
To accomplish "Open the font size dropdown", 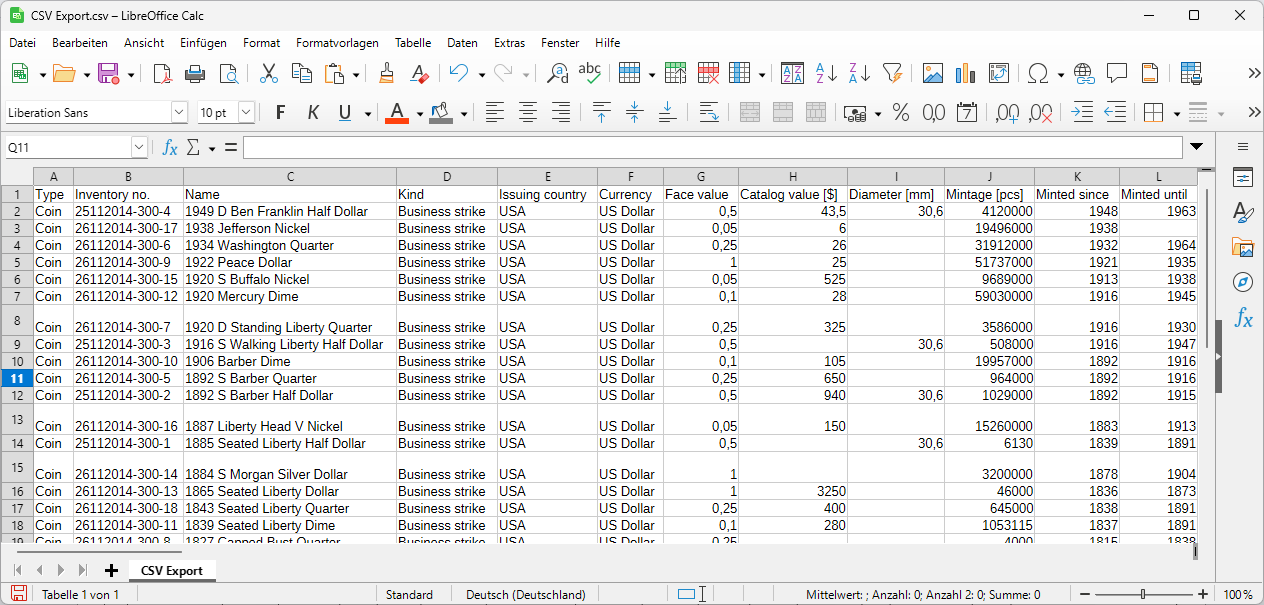I will [246, 113].
